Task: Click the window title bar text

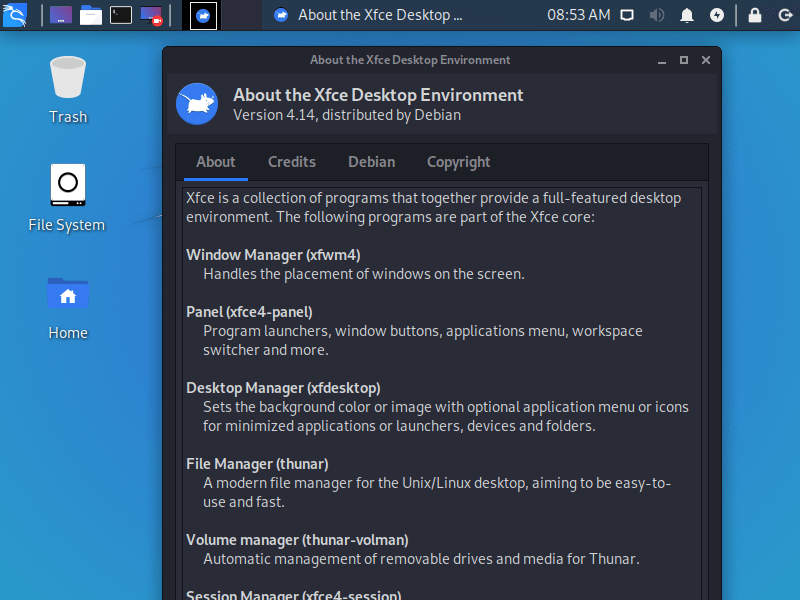Action: pos(410,60)
